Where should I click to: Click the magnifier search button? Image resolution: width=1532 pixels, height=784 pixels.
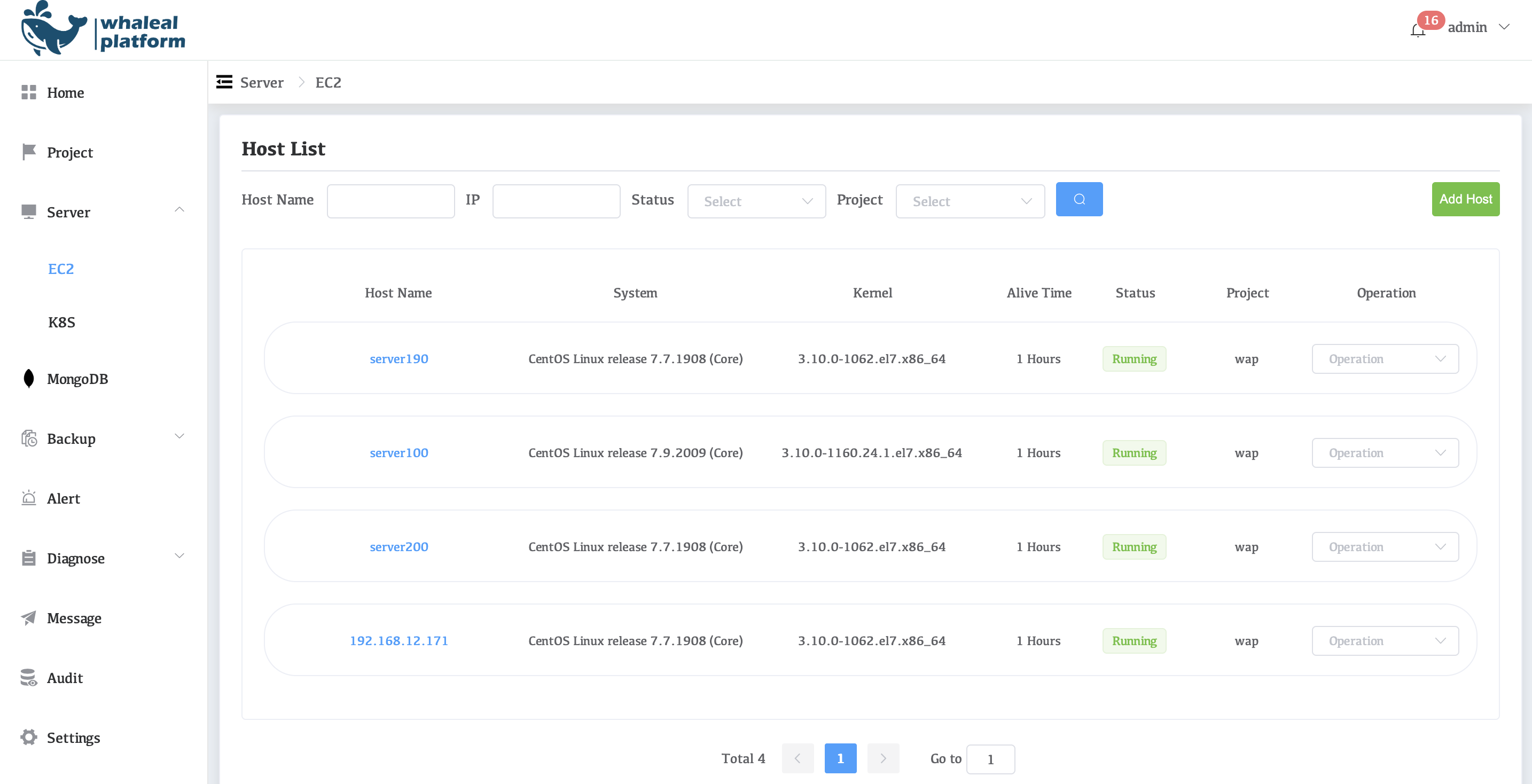point(1079,200)
